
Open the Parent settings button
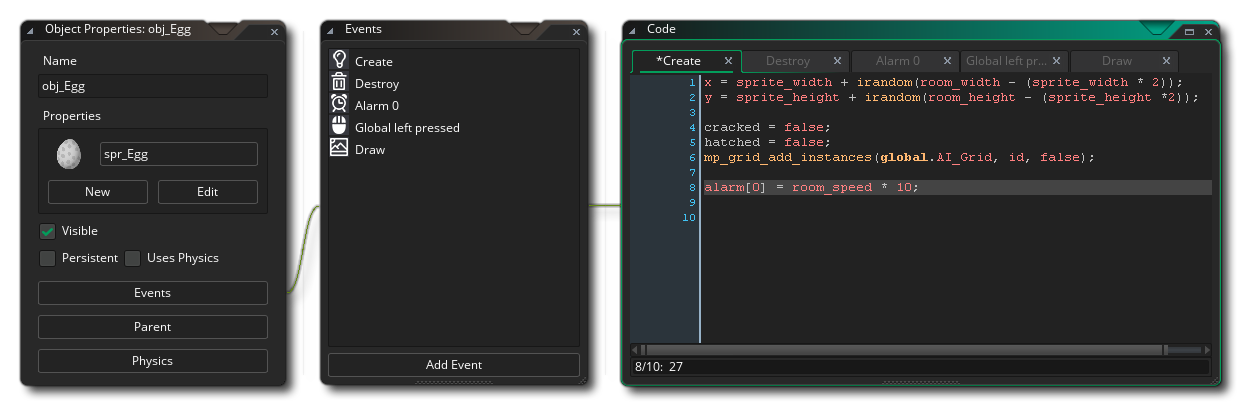(x=152, y=327)
